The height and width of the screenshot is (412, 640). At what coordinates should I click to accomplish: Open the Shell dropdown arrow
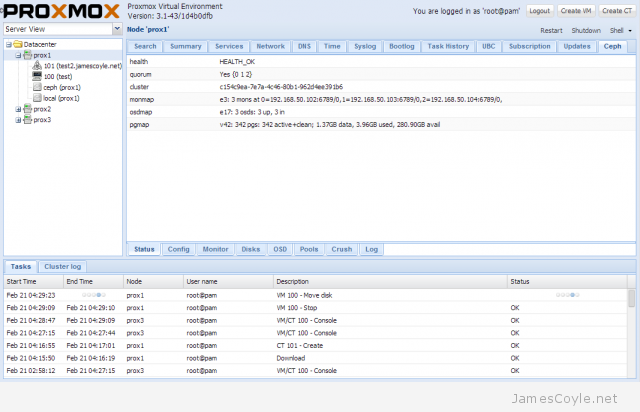tap(630, 31)
